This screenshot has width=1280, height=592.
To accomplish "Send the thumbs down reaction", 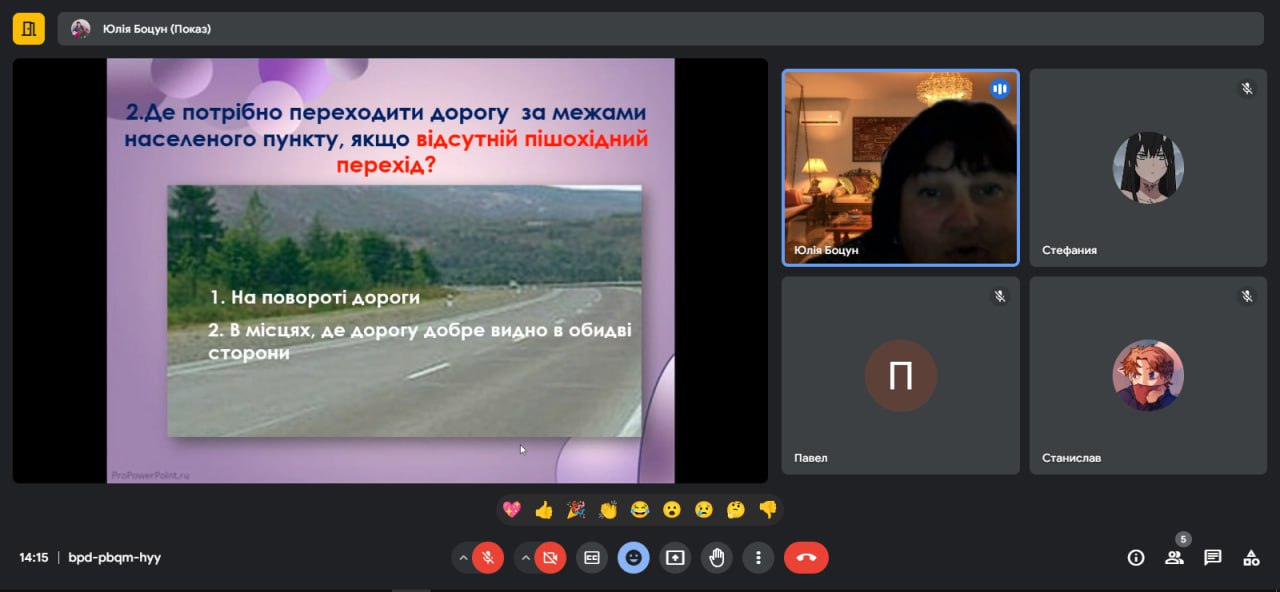I will pos(768,510).
